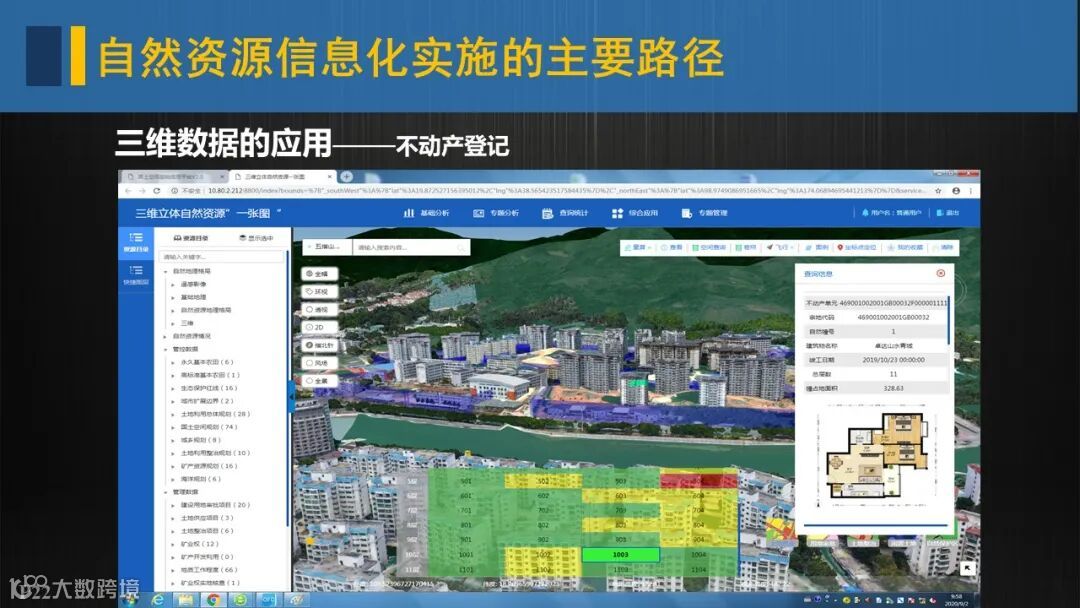Click the 我的收藏 favorites tool
This screenshot has height=608, width=1080.
[905, 247]
